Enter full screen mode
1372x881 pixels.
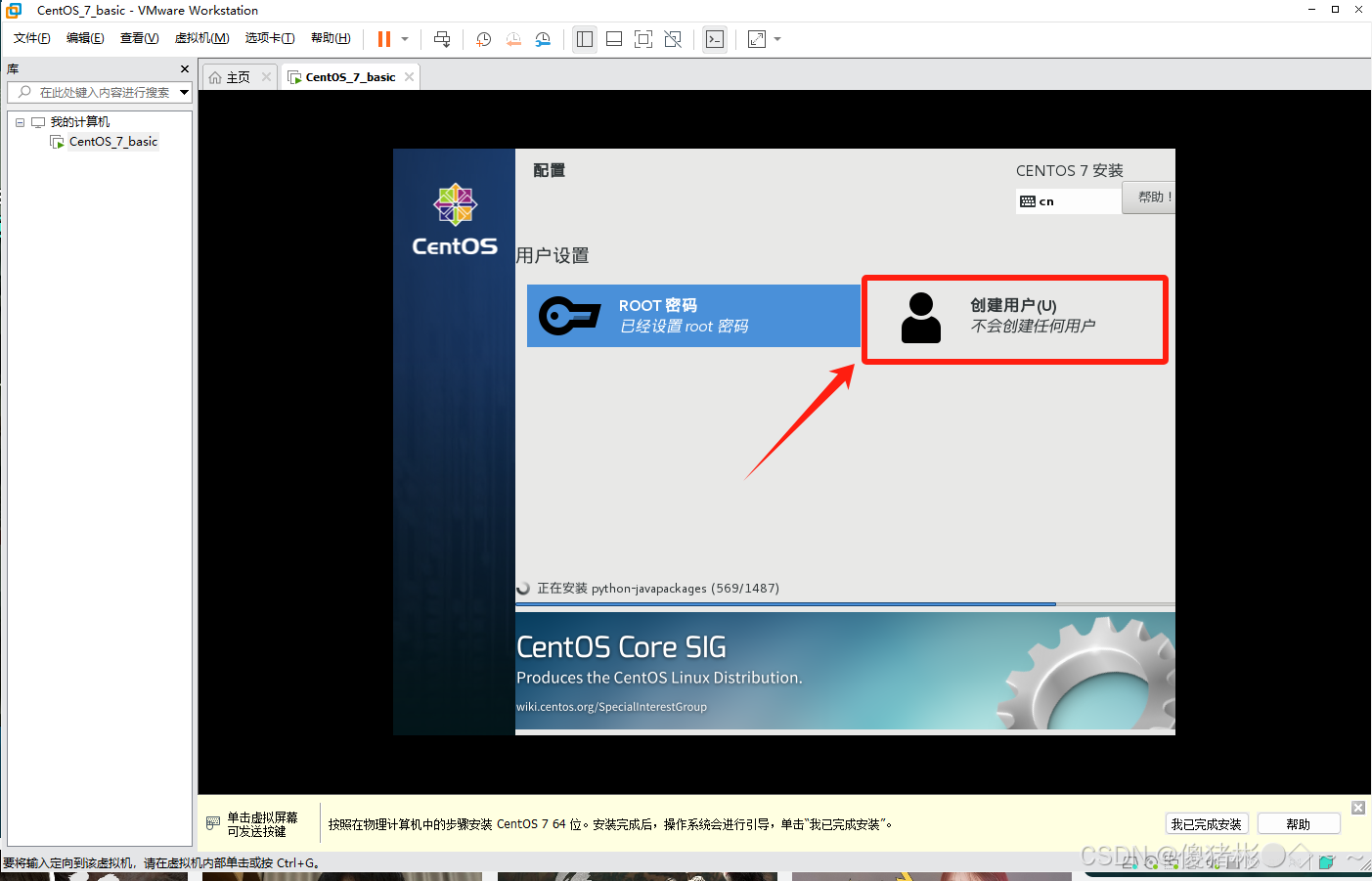tap(643, 39)
